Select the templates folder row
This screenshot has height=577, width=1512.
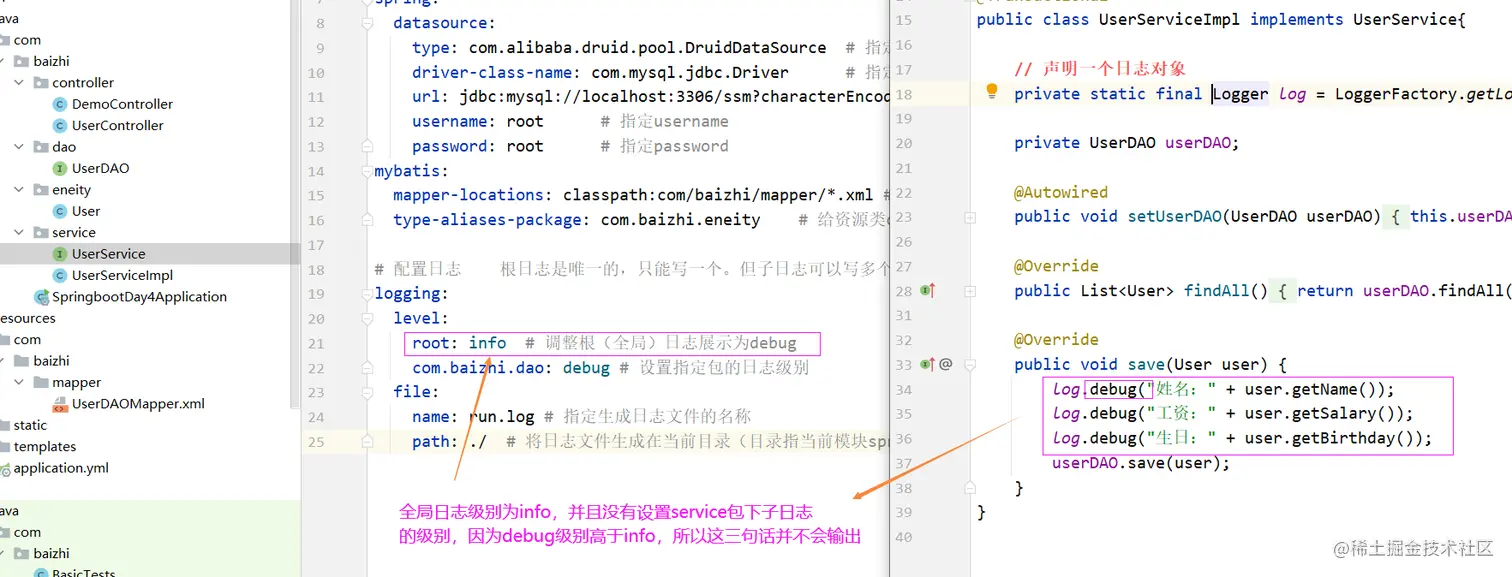[x=150, y=447]
